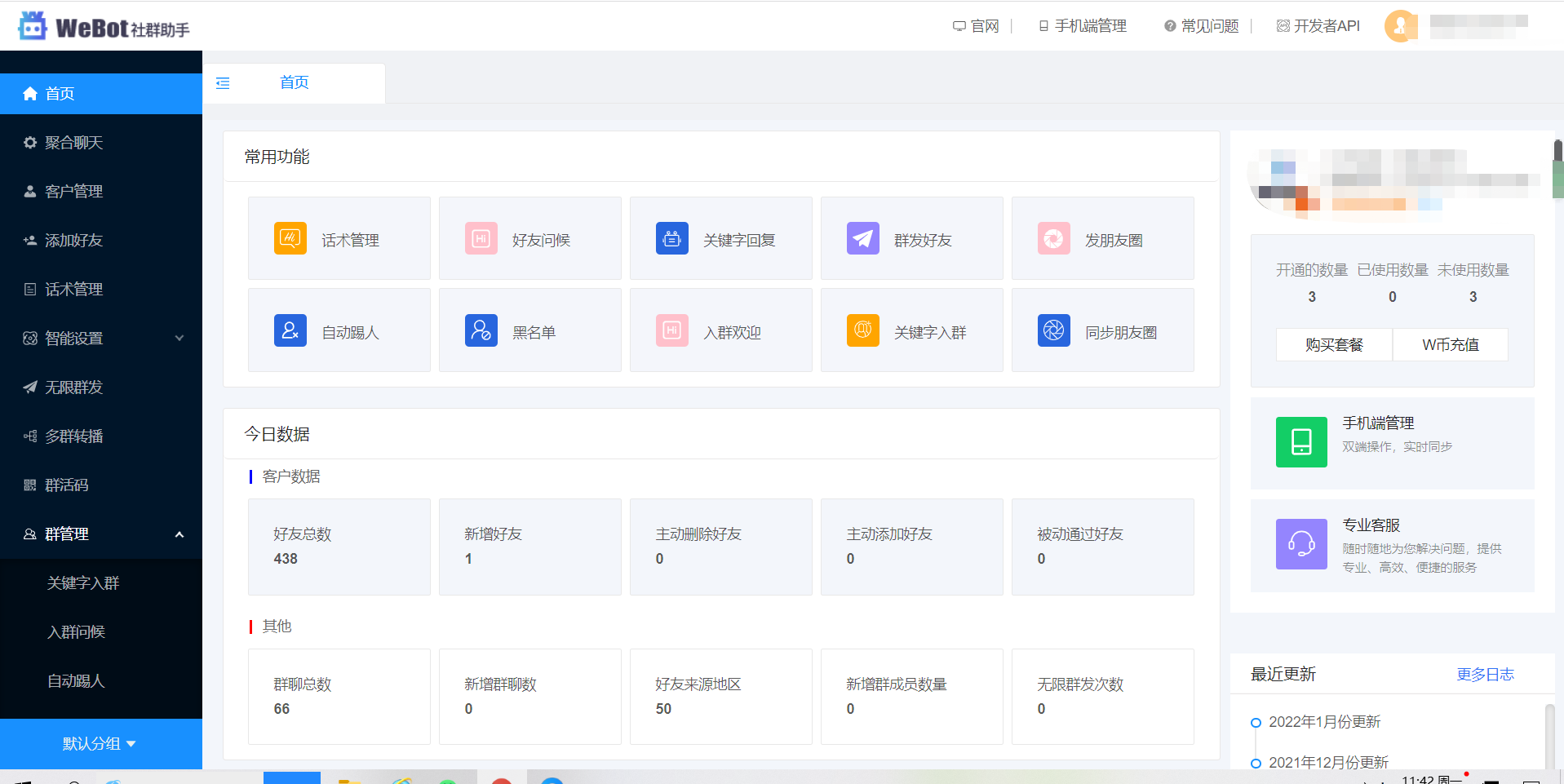Click the W币充值 button
1564x784 pixels.
pyautogui.click(x=1451, y=344)
